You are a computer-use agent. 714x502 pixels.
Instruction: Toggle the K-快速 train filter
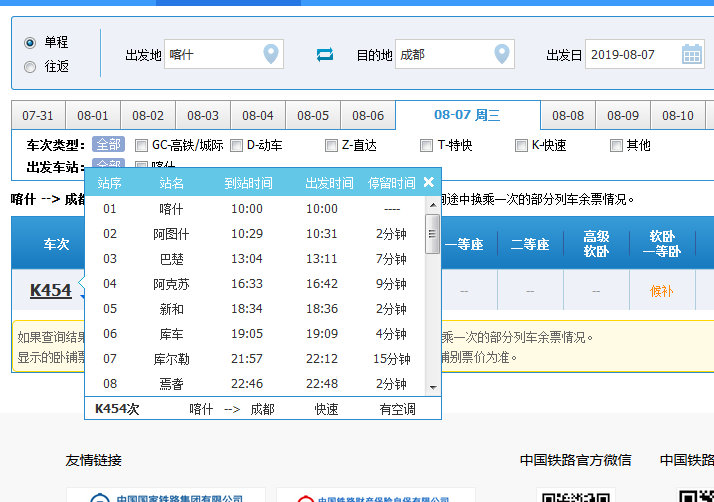pyautogui.click(x=522, y=145)
